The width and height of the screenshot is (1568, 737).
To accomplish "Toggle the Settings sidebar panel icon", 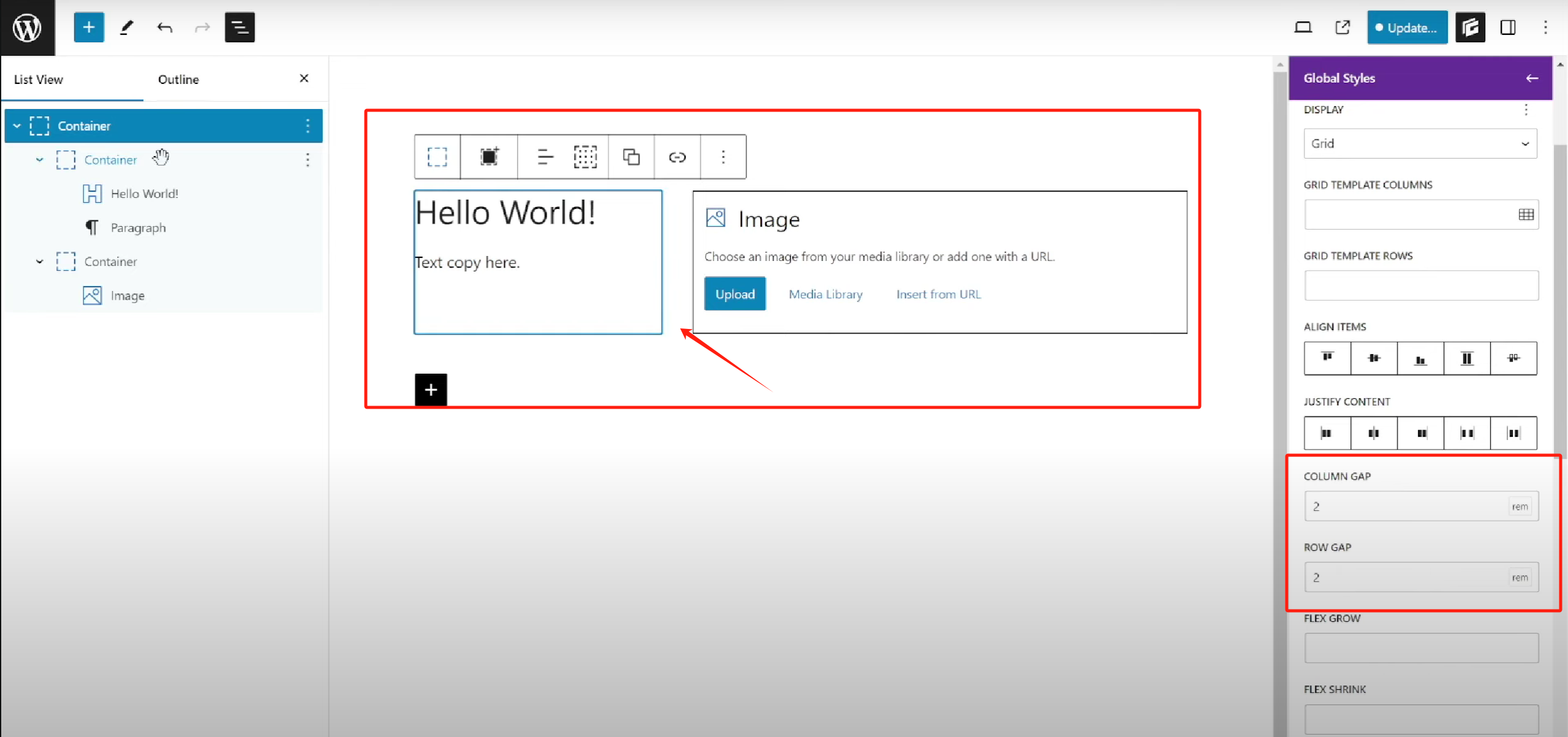I will pyautogui.click(x=1508, y=28).
